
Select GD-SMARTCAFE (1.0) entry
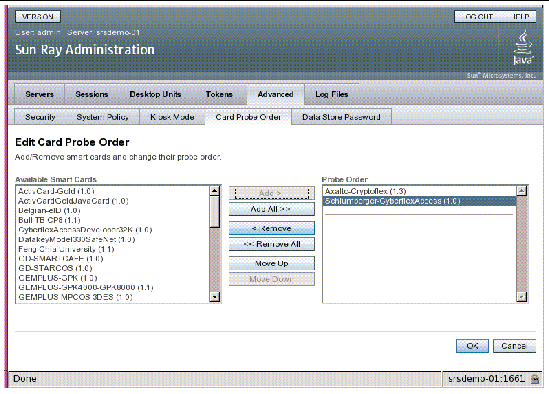[113, 259]
